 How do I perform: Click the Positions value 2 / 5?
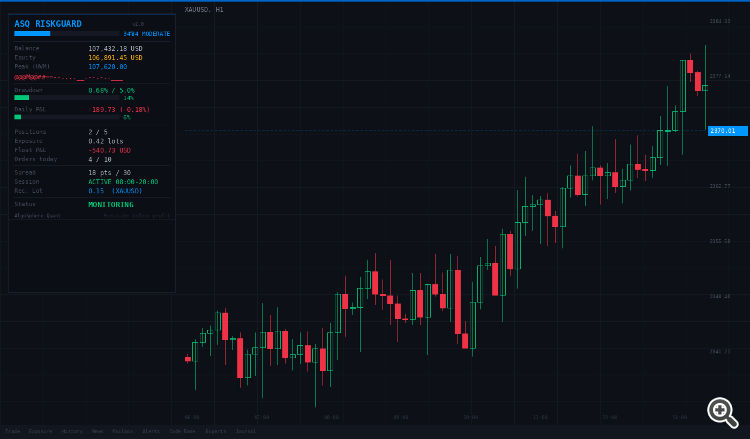click(x=98, y=132)
